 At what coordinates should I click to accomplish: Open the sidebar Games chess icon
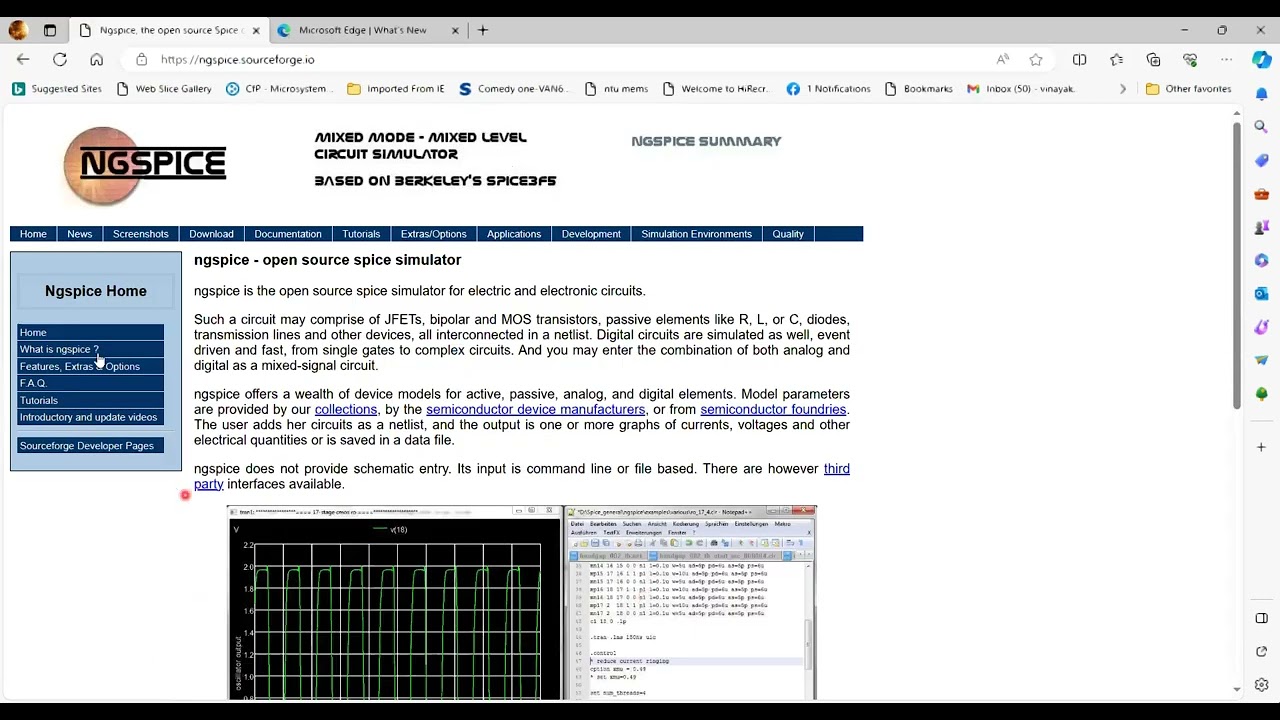pos(1261,227)
